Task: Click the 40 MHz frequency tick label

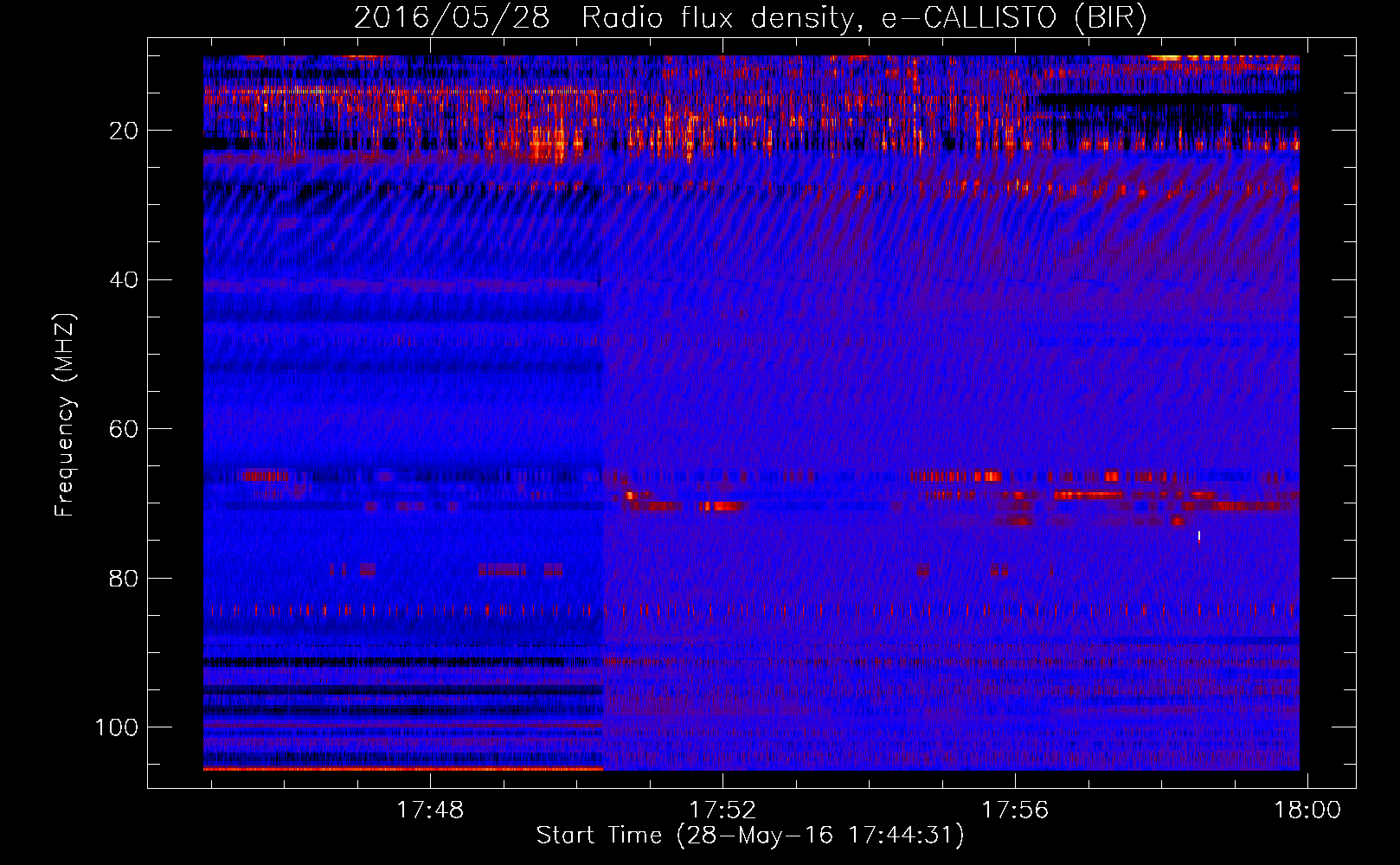Action: click(x=124, y=280)
